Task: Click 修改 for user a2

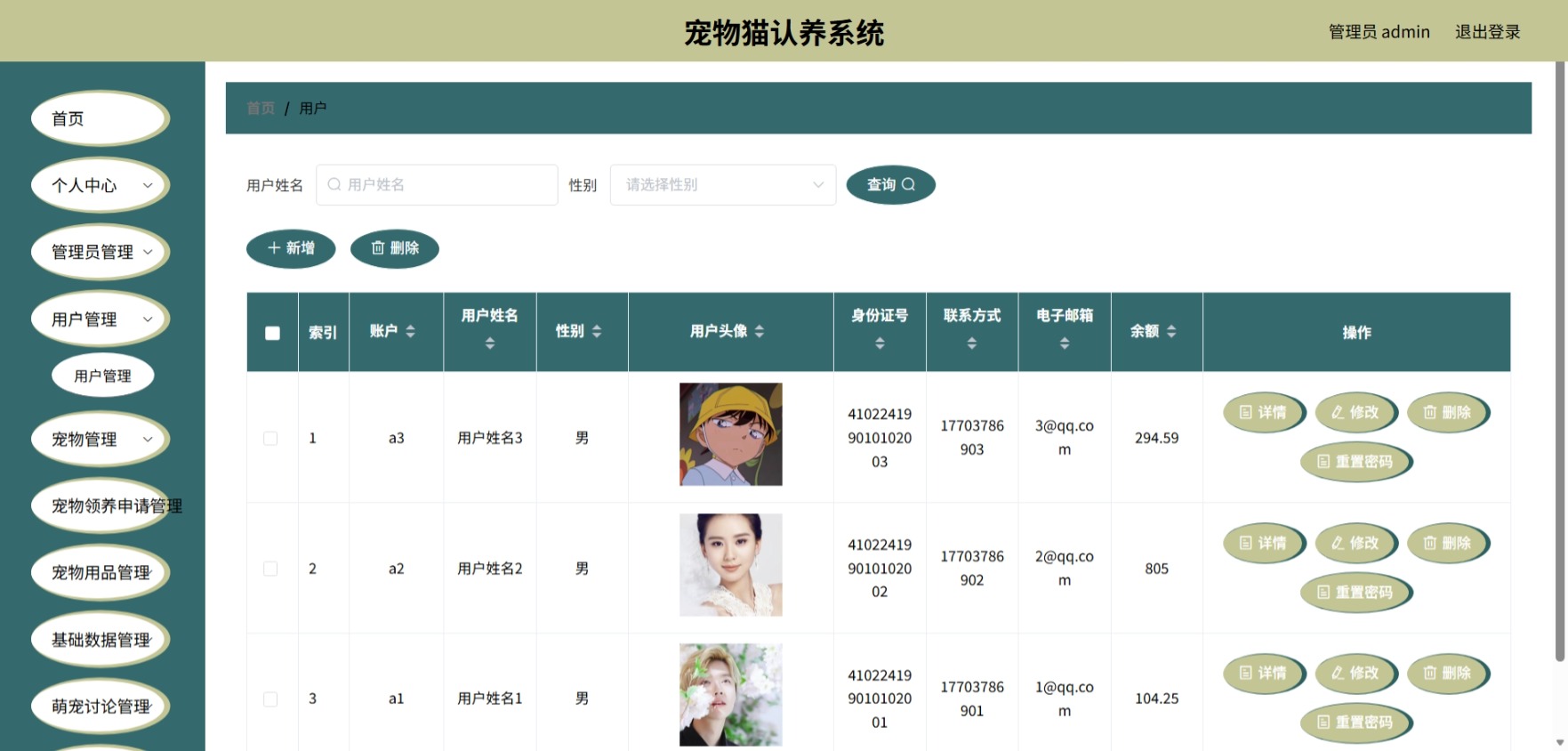Action: (x=1355, y=543)
